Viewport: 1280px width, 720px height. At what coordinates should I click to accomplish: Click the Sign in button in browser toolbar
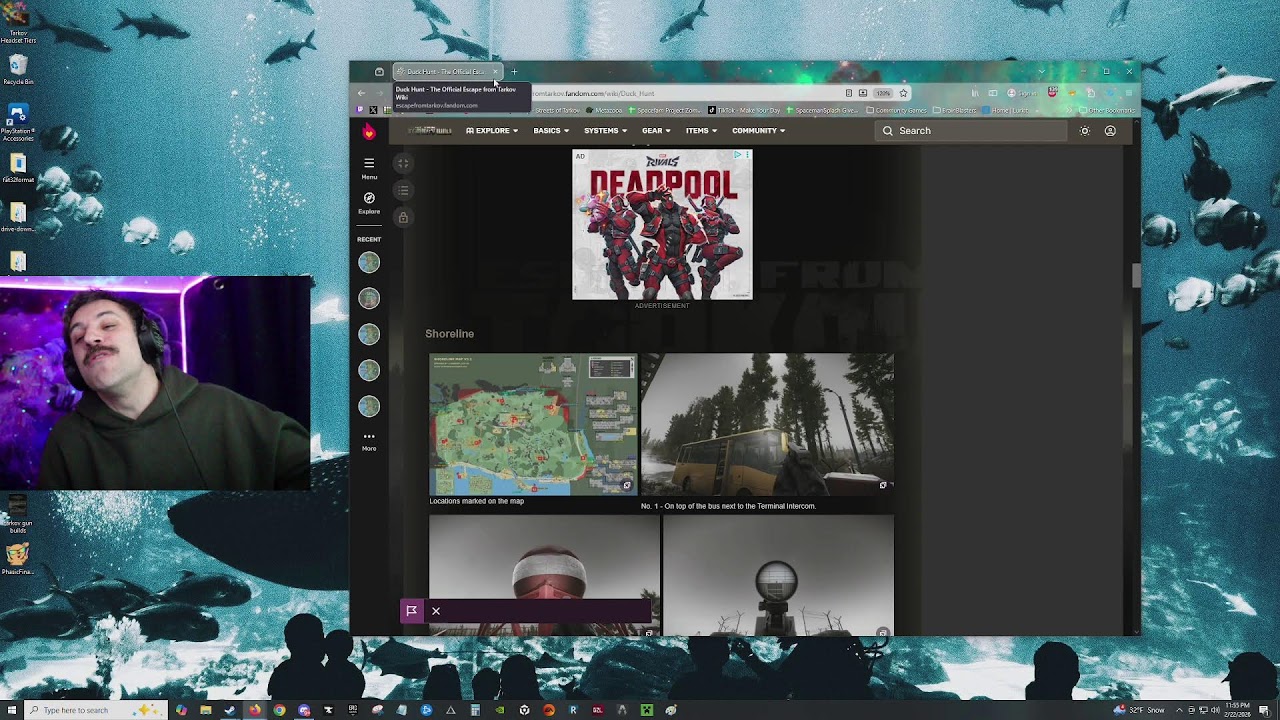(x=1024, y=93)
